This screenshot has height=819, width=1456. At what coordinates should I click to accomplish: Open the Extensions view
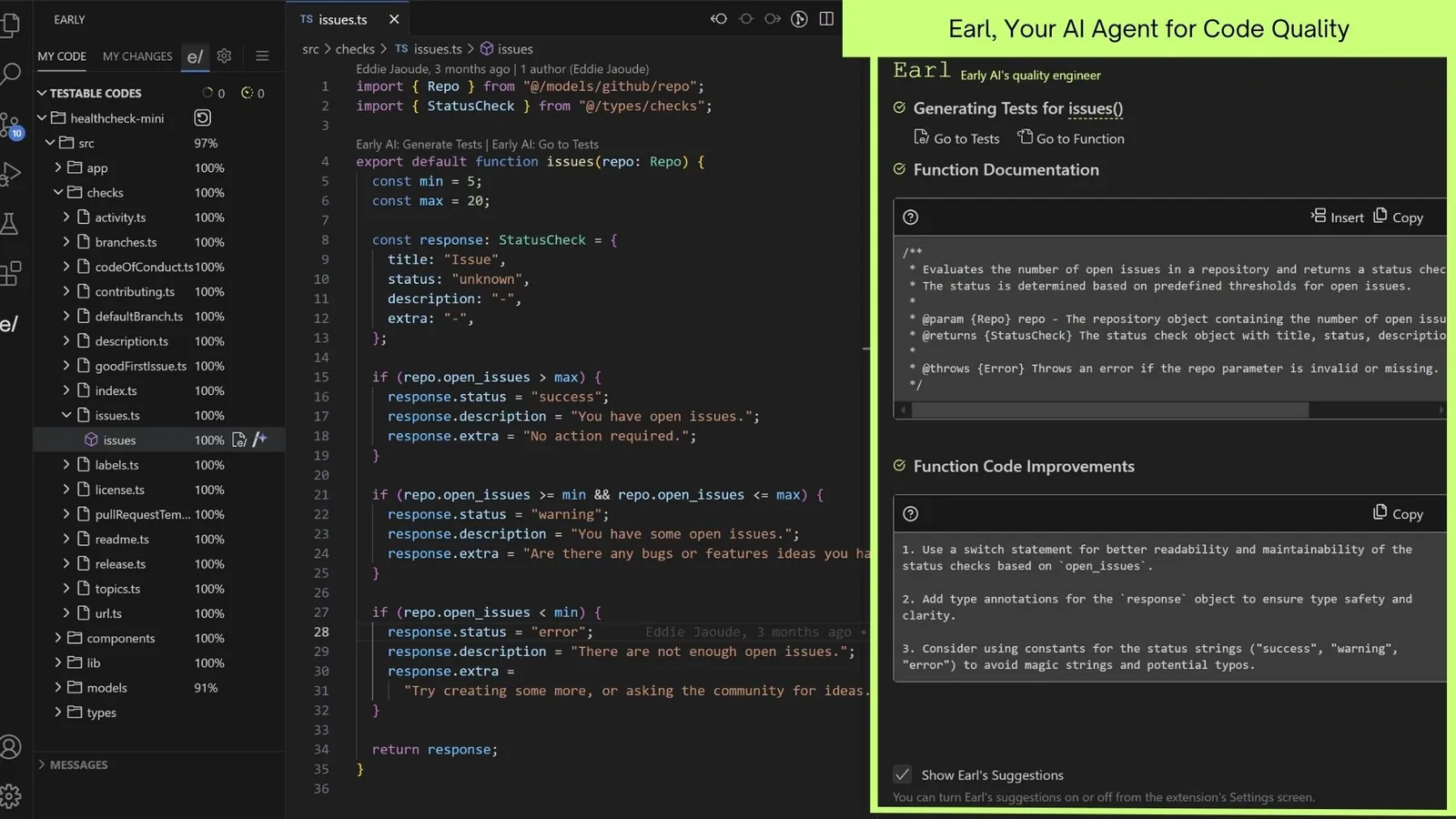(10, 273)
